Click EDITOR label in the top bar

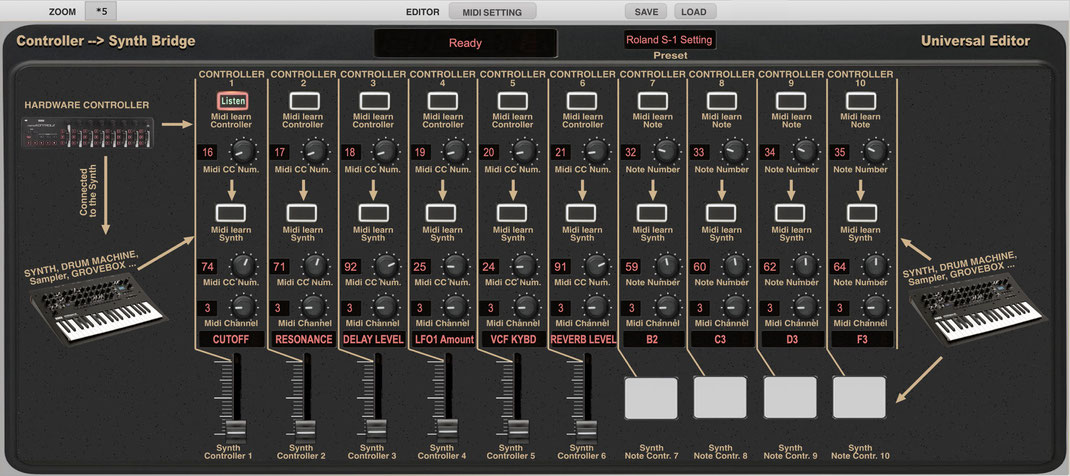coord(422,12)
